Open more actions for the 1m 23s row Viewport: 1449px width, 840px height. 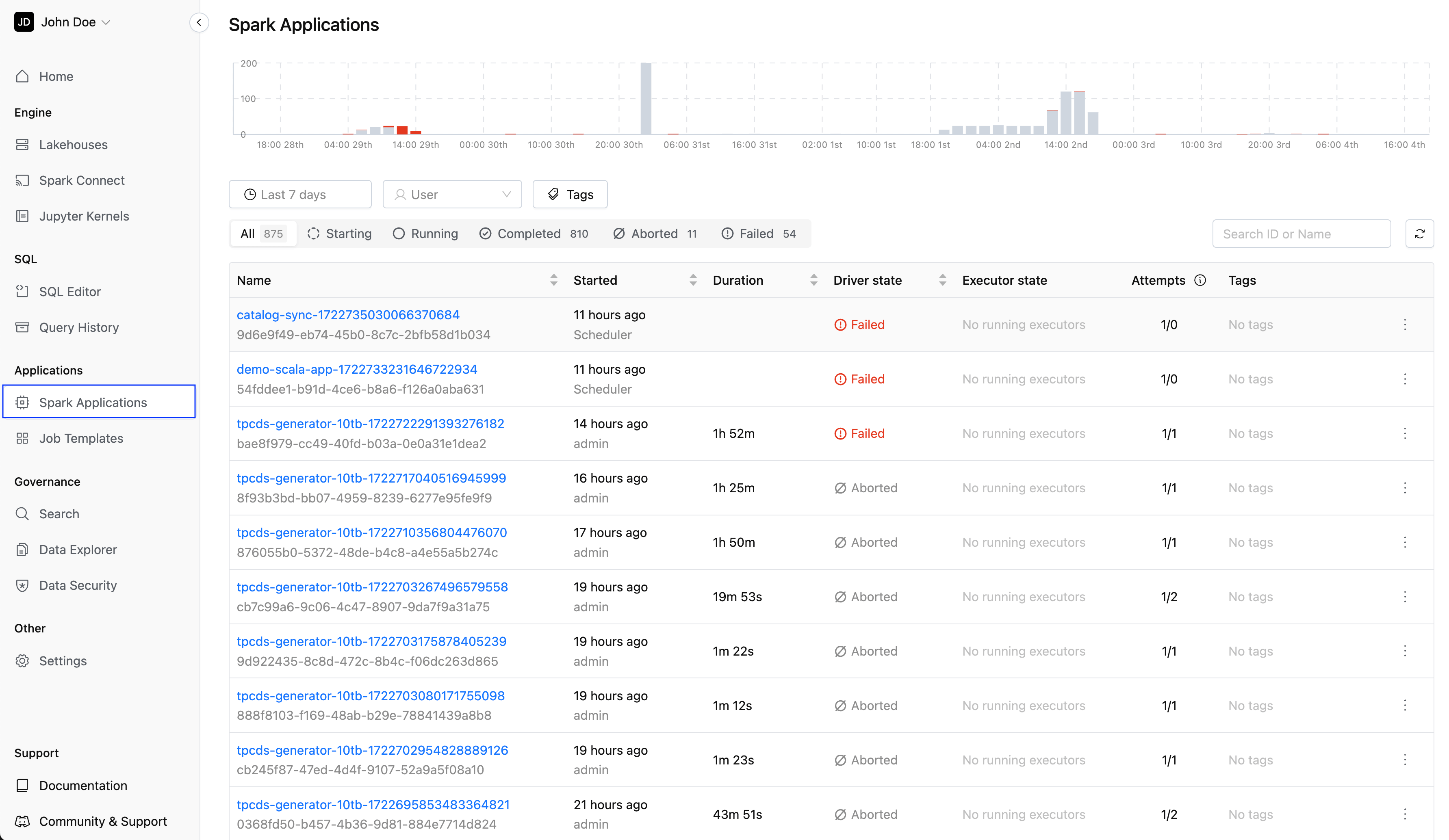pos(1405,760)
